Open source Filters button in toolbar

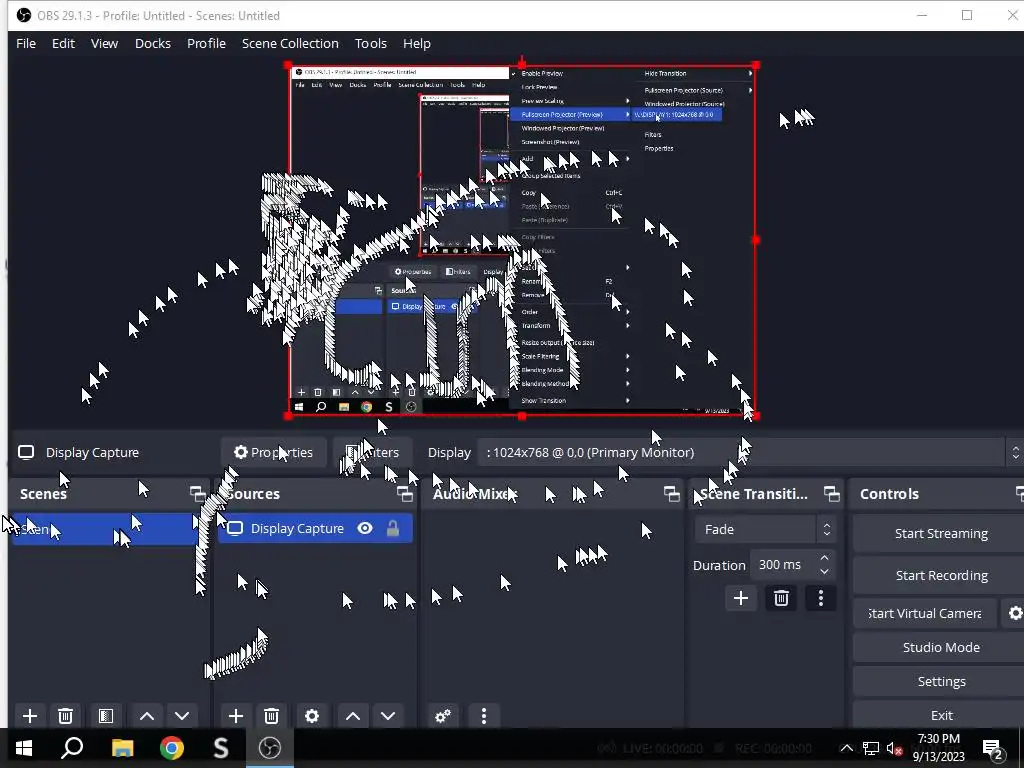[x=372, y=453]
